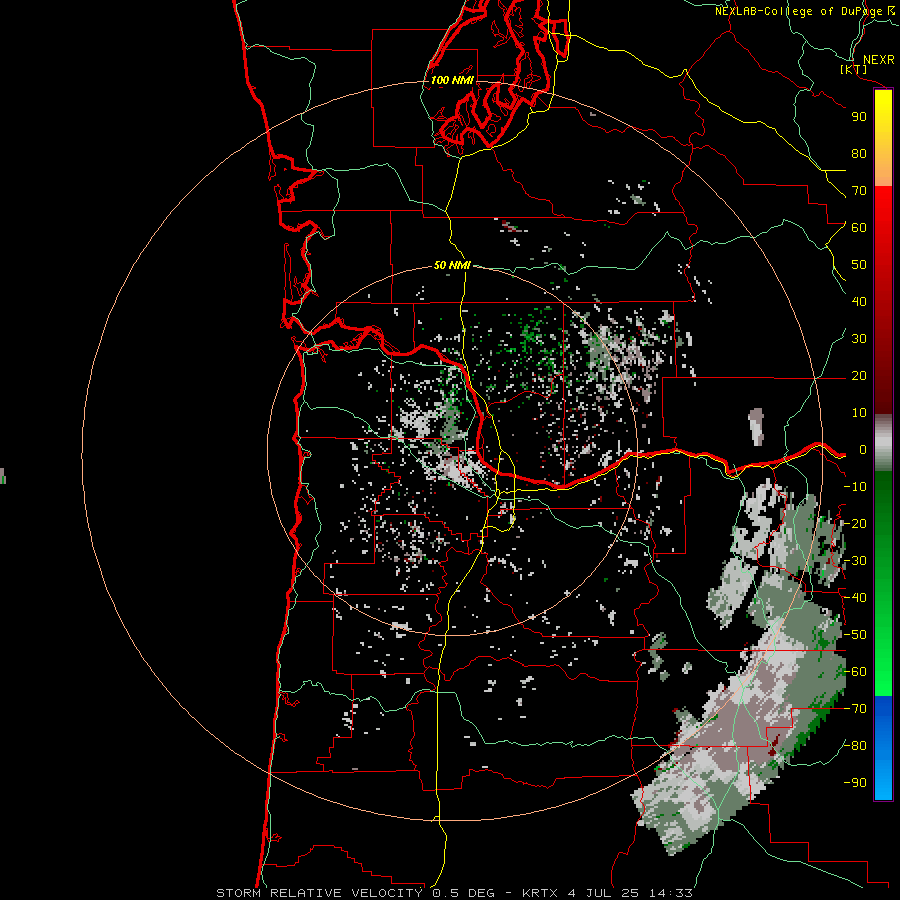Click the 50 NMI range ring label
The image size is (900, 900).
(x=452, y=265)
